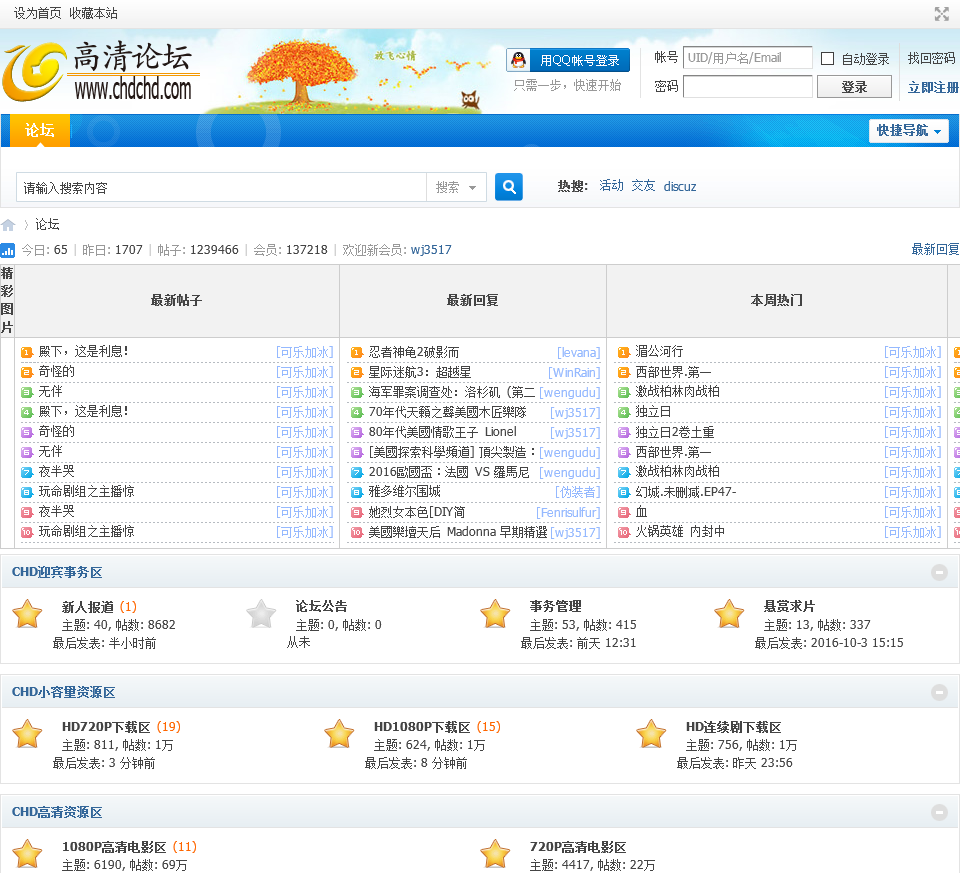Enable the 自动登录 checkbox

pos(827,59)
